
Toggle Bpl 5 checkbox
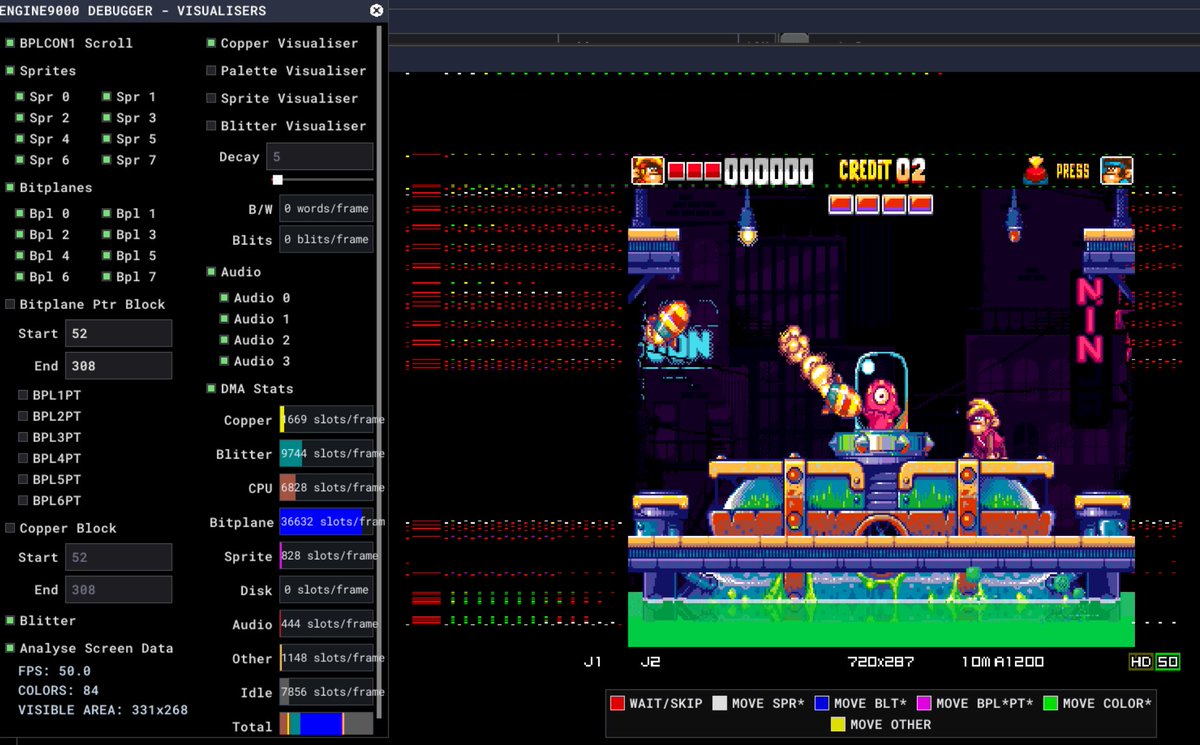106,255
